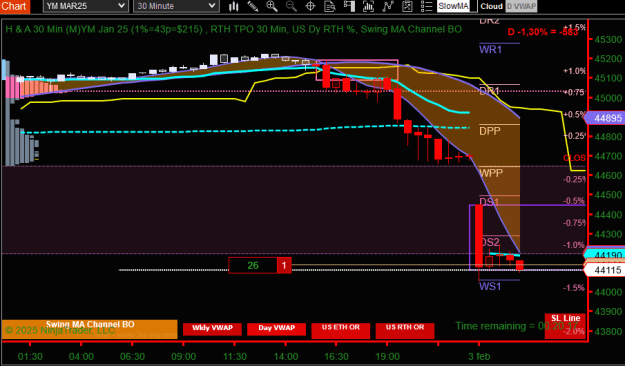This screenshot has width=625, height=366.
Task: Click the Swing MA Channel BO button
Action: coord(90,329)
